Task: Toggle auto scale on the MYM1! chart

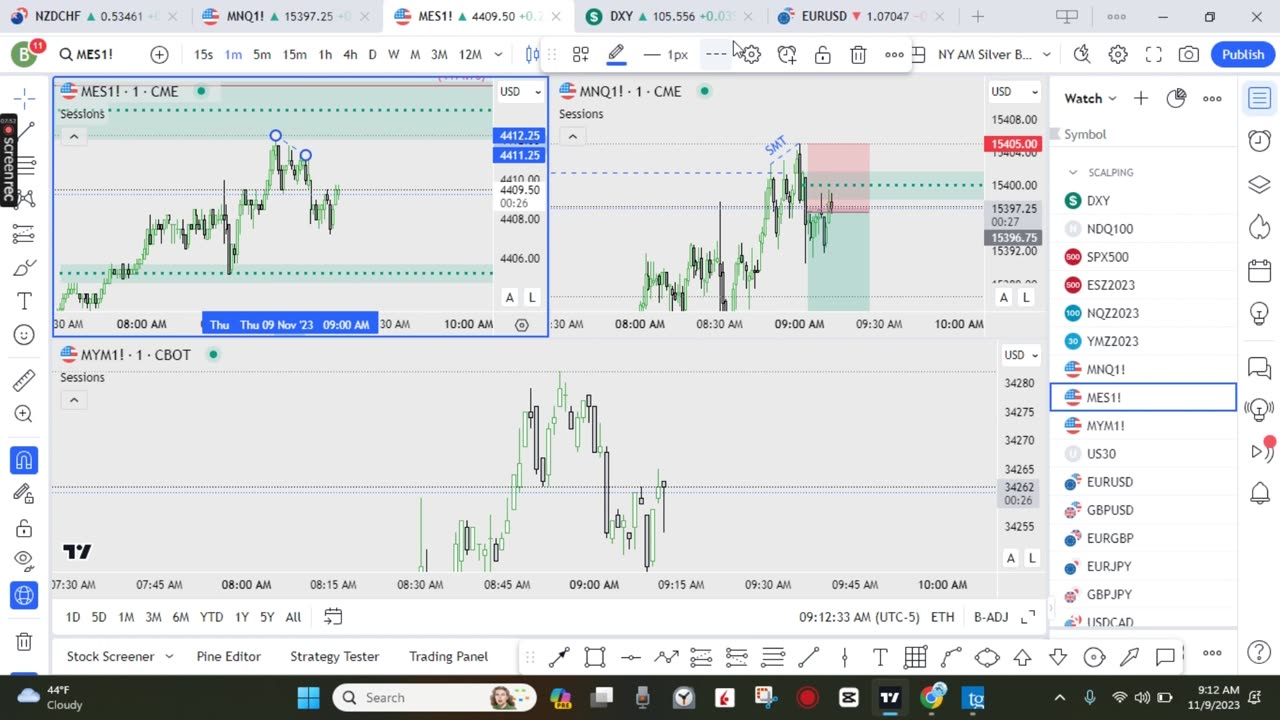Action: point(1010,559)
